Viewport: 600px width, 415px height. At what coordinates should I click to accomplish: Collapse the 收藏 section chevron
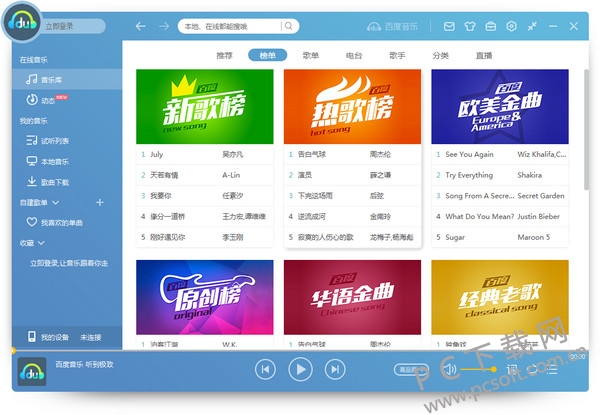(x=41, y=243)
